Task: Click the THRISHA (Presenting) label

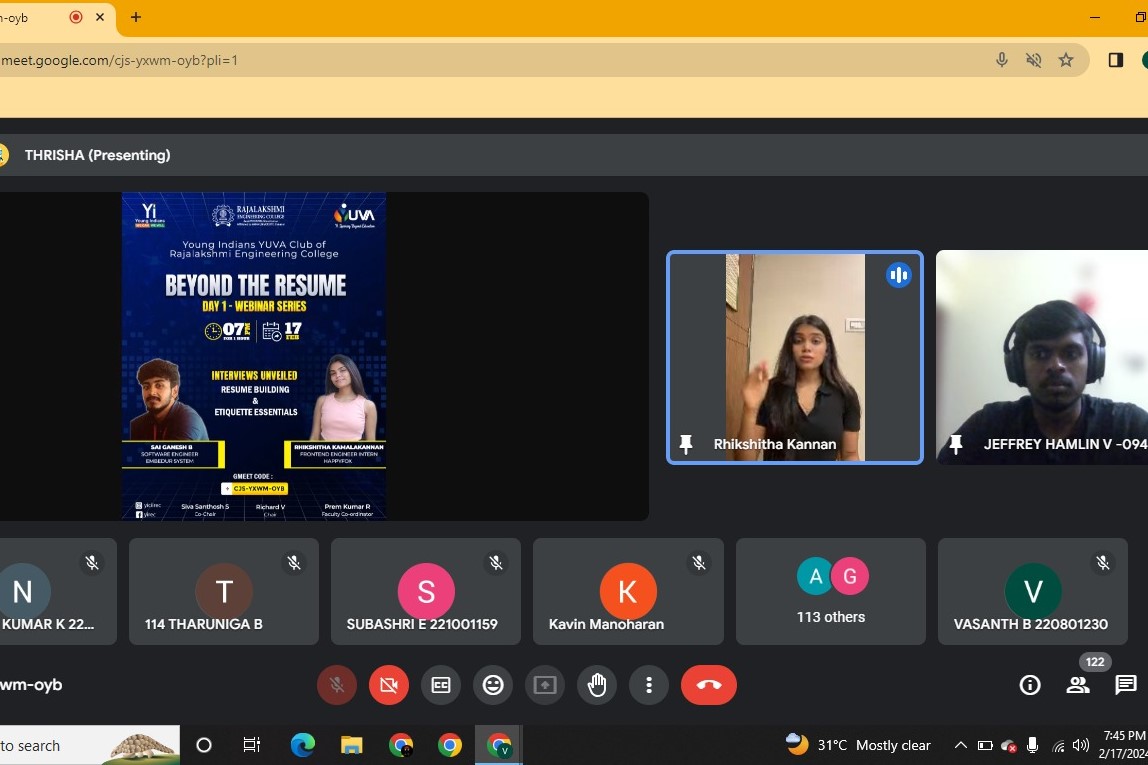Action: click(97, 155)
